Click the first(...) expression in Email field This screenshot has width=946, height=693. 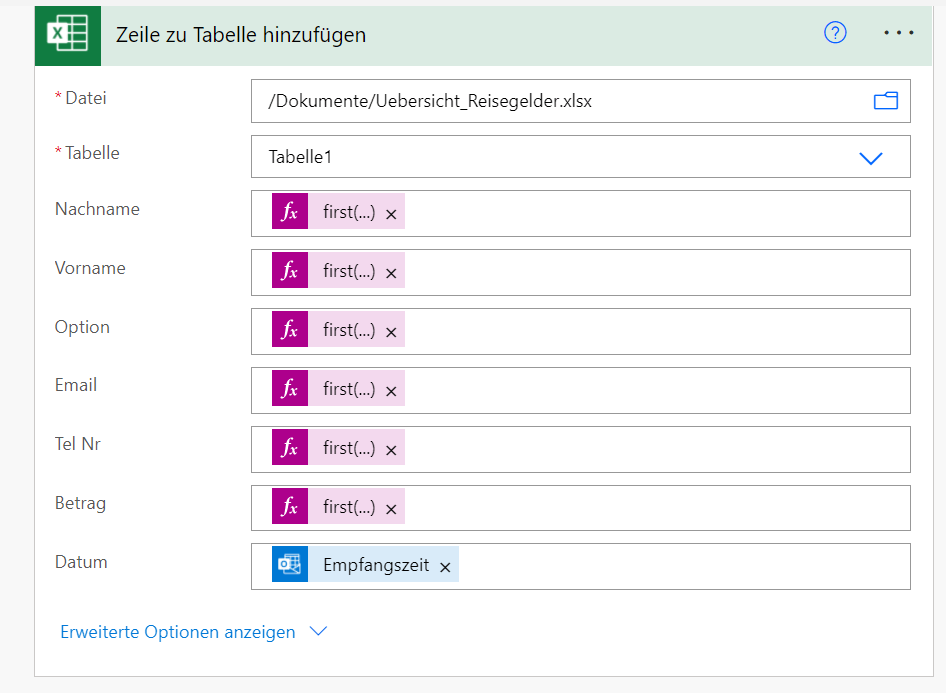(349, 389)
